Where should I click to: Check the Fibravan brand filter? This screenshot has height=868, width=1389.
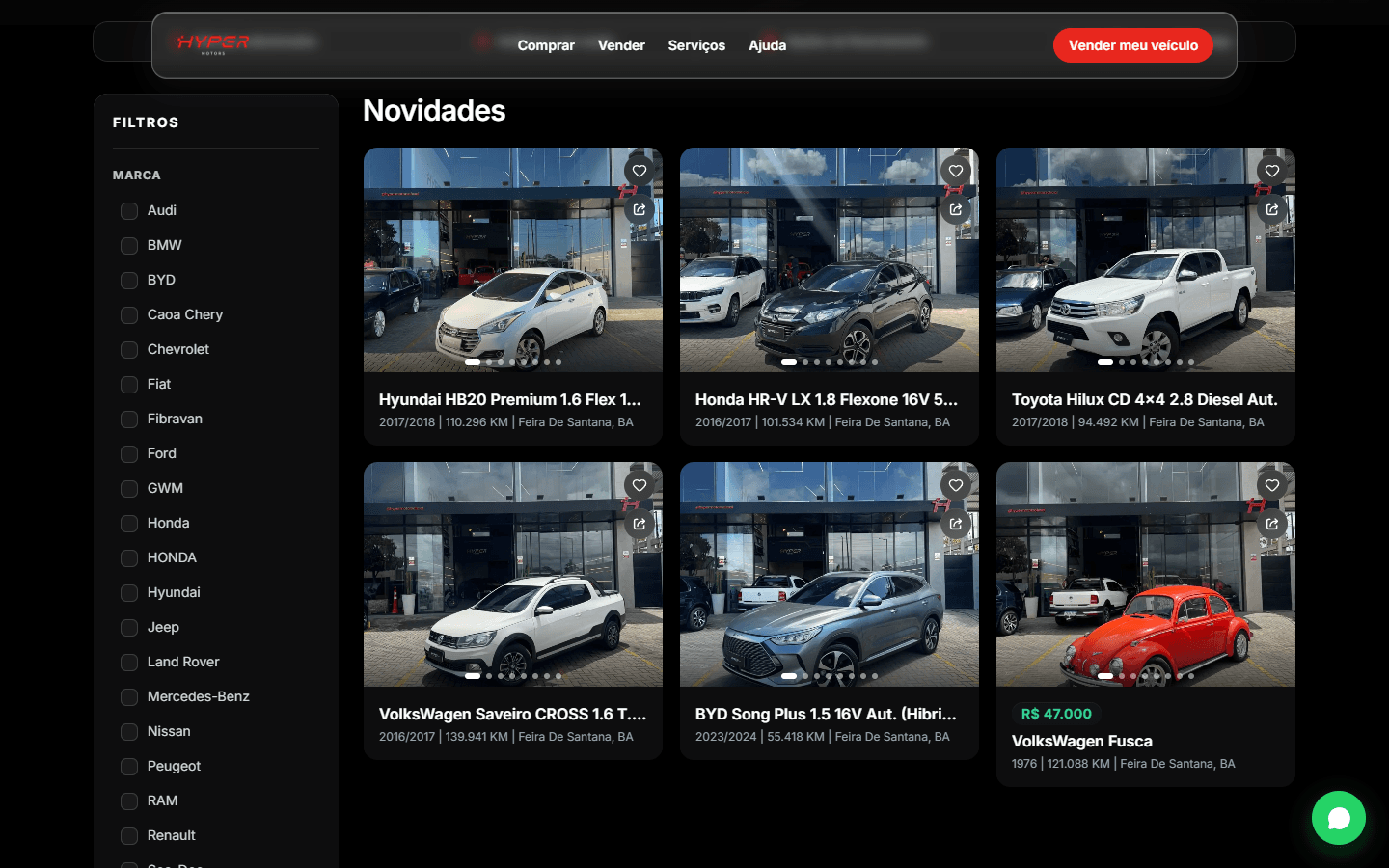coord(129,420)
